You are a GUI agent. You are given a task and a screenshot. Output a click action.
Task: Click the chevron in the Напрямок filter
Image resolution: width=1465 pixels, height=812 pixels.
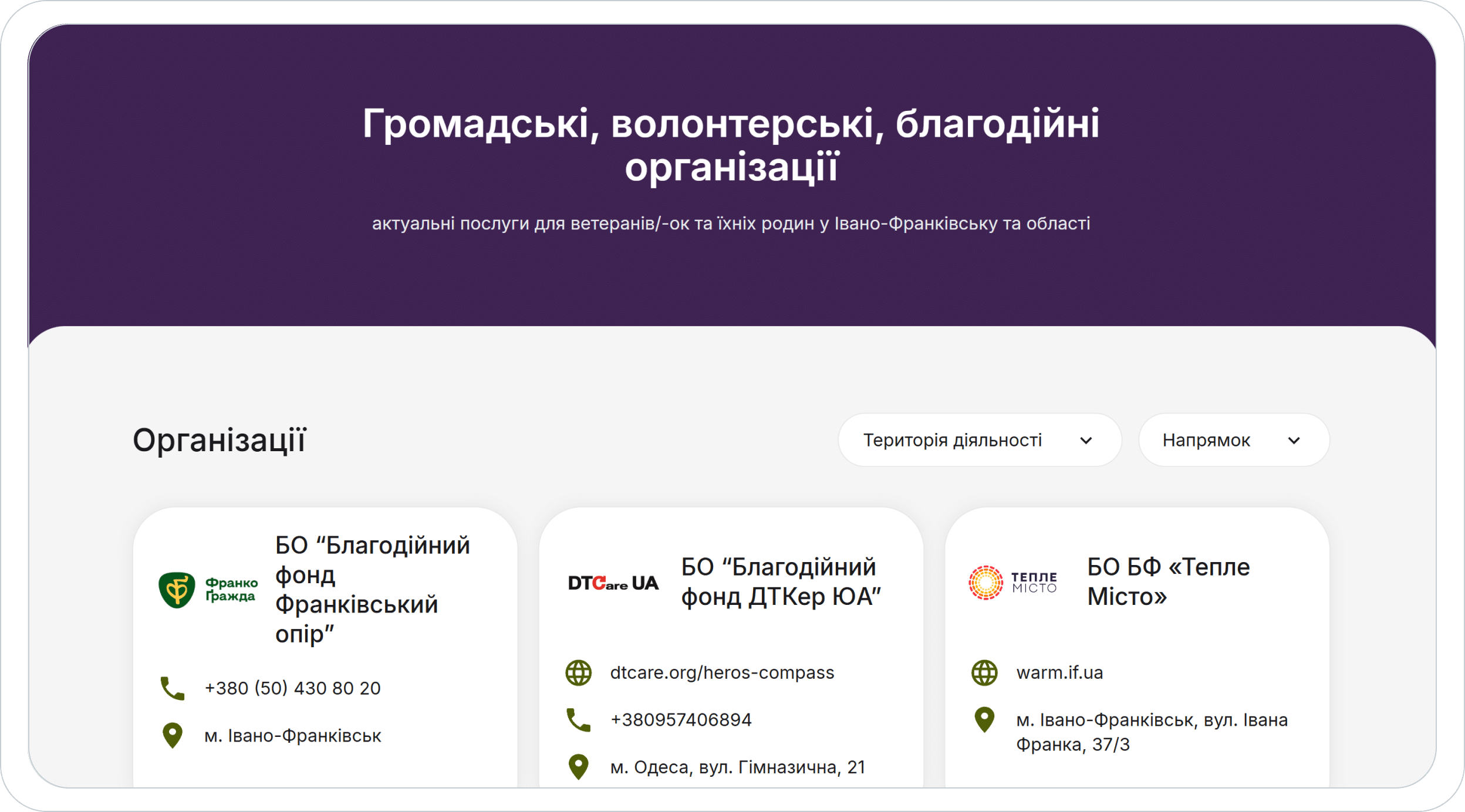(x=1294, y=441)
